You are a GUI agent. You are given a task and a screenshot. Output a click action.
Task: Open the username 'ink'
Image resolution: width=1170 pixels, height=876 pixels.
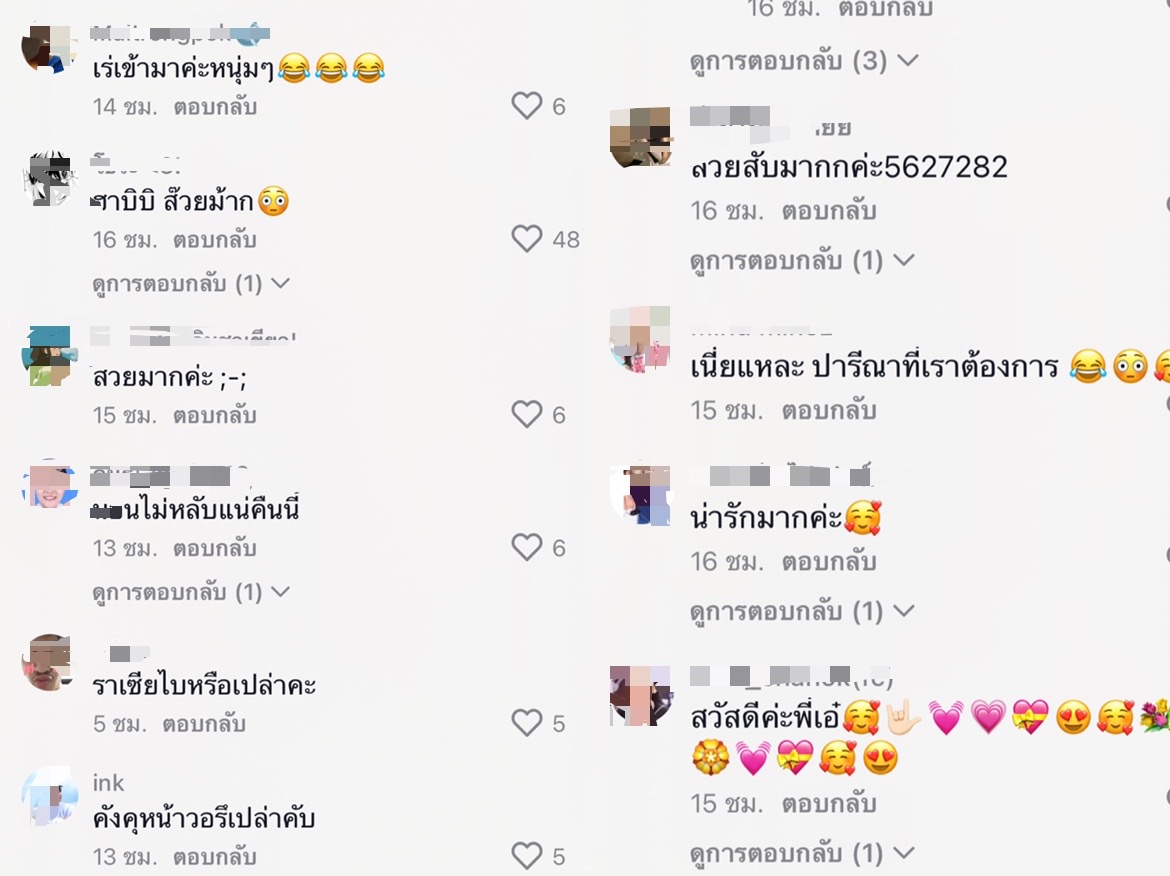[x=108, y=783]
